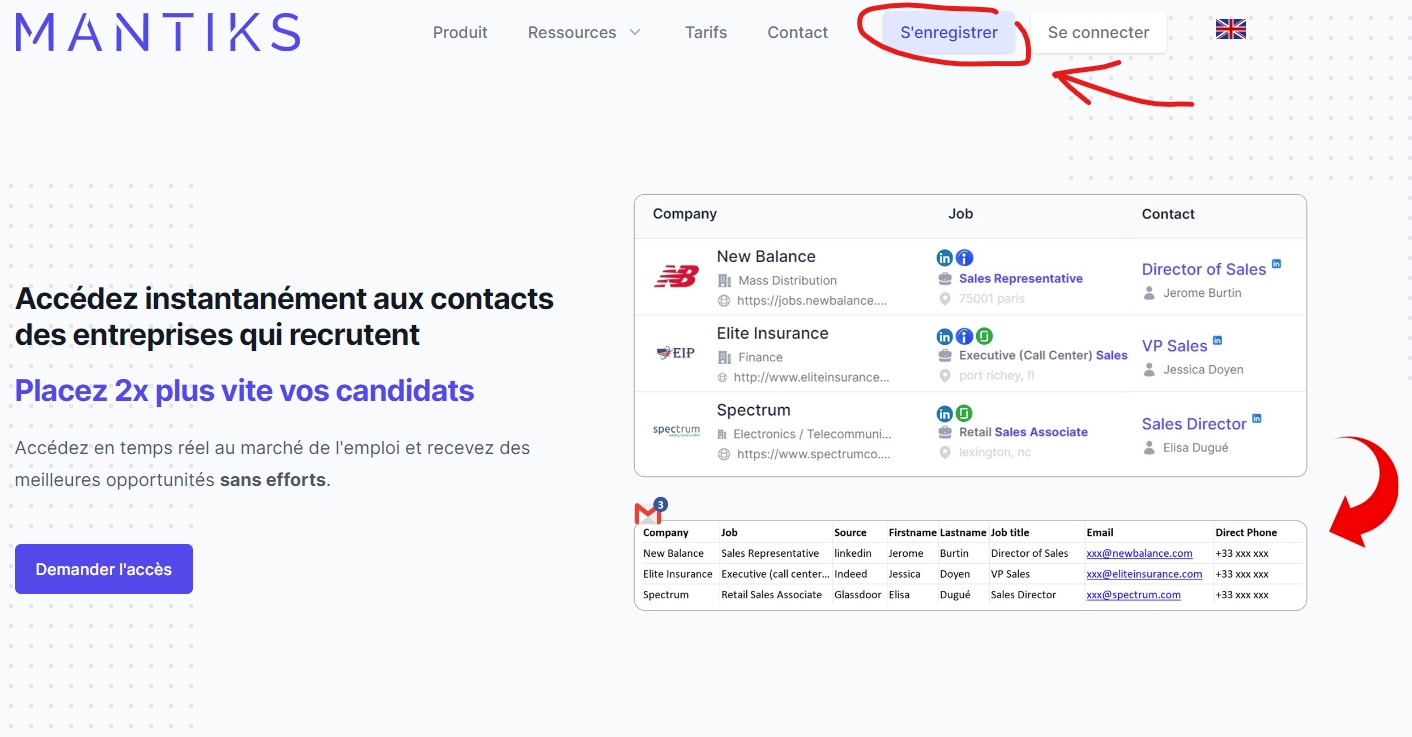Click the New Balance company name
The height and width of the screenshot is (737, 1412).
coord(766,257)
